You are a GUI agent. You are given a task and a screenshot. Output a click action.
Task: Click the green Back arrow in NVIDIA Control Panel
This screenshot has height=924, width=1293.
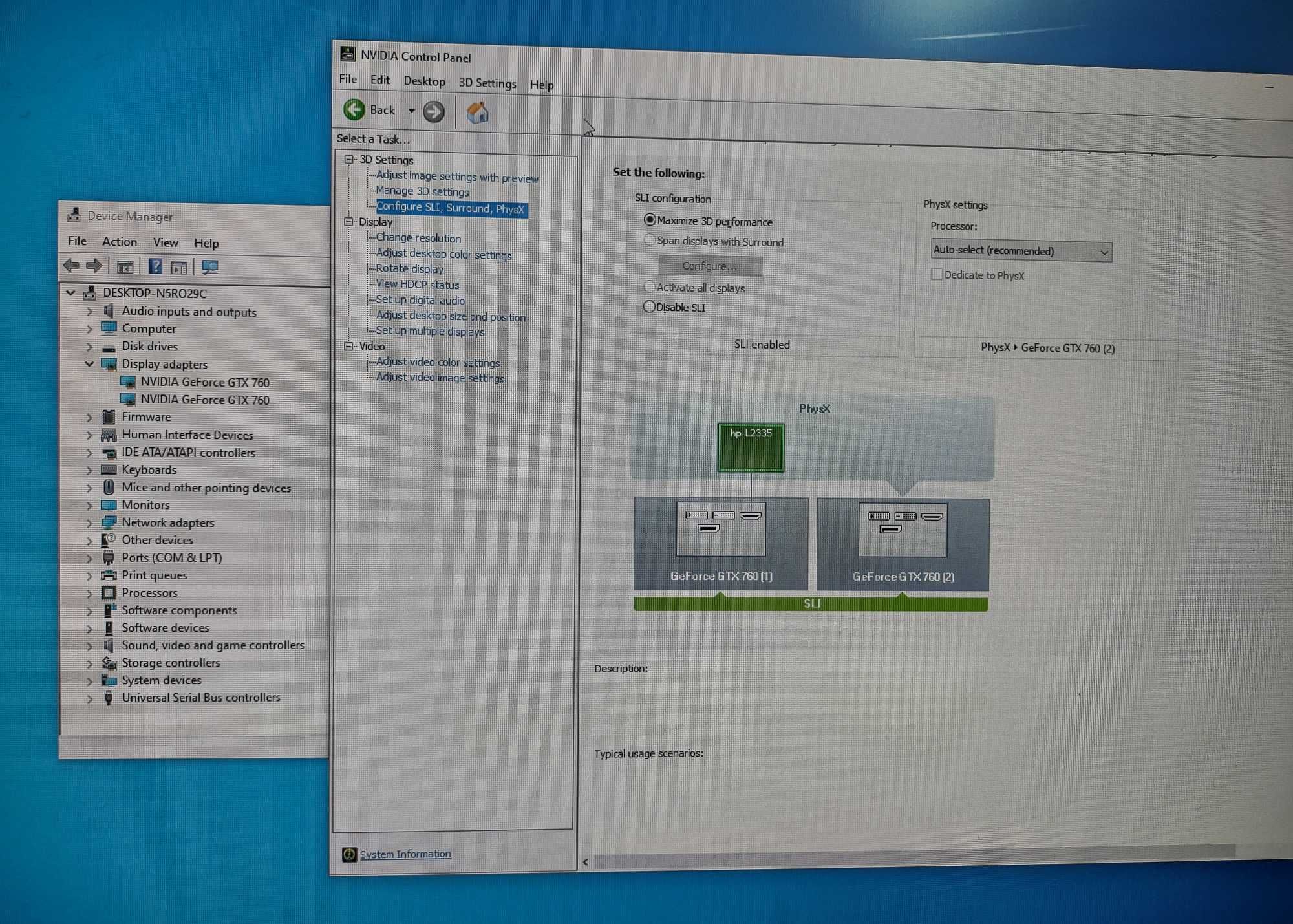(x=354, y=109)
